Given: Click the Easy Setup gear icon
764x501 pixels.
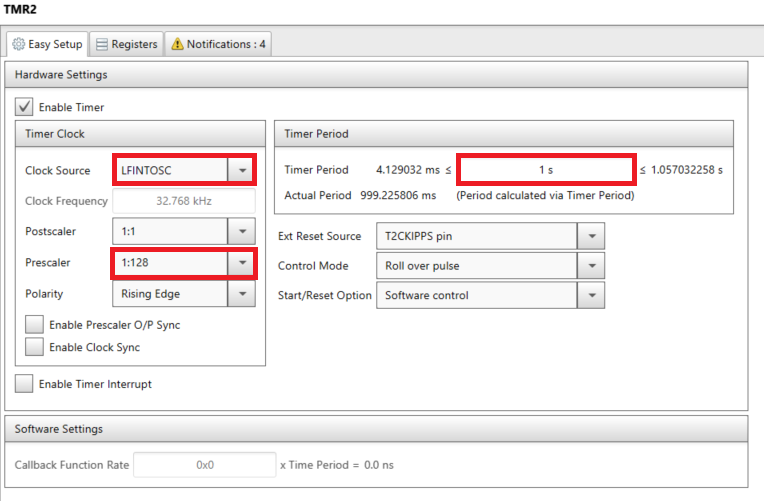Looking at the screenshot, I should [x=18, y=44].
